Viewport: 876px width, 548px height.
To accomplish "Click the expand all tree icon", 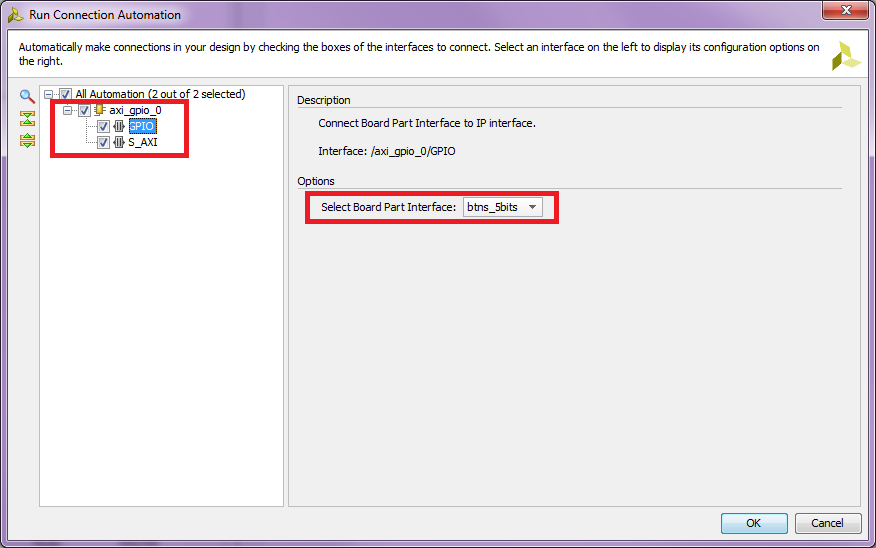I will coord(27,140).
